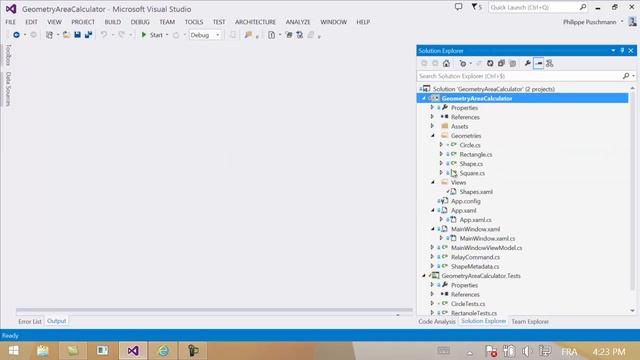Click the Find in Files toolbar icon
The height and width of the screenshot is (360, 640).
pyautogui.click(x=248, y=35)
